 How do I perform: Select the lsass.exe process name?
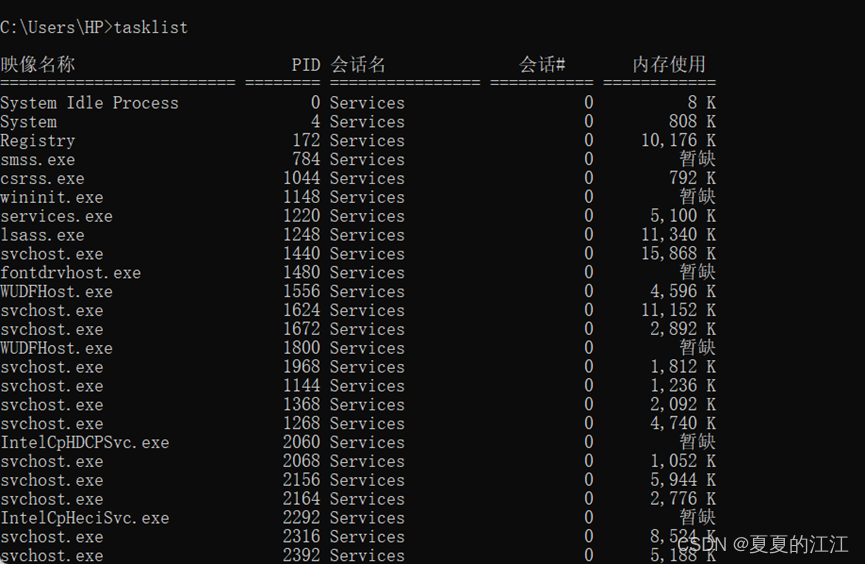pos(42,236)
